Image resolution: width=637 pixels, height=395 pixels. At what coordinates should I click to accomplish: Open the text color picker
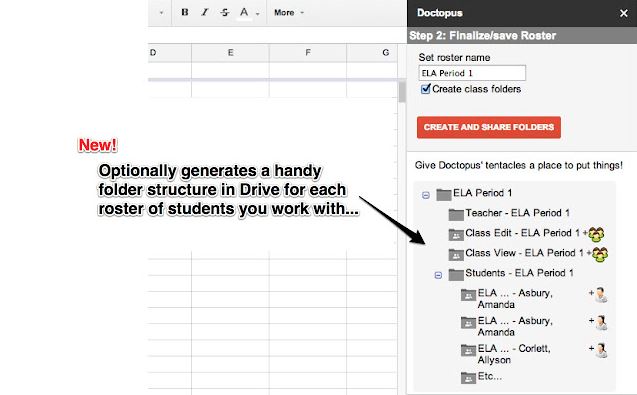pyautogui.click(x=244, y=13)
